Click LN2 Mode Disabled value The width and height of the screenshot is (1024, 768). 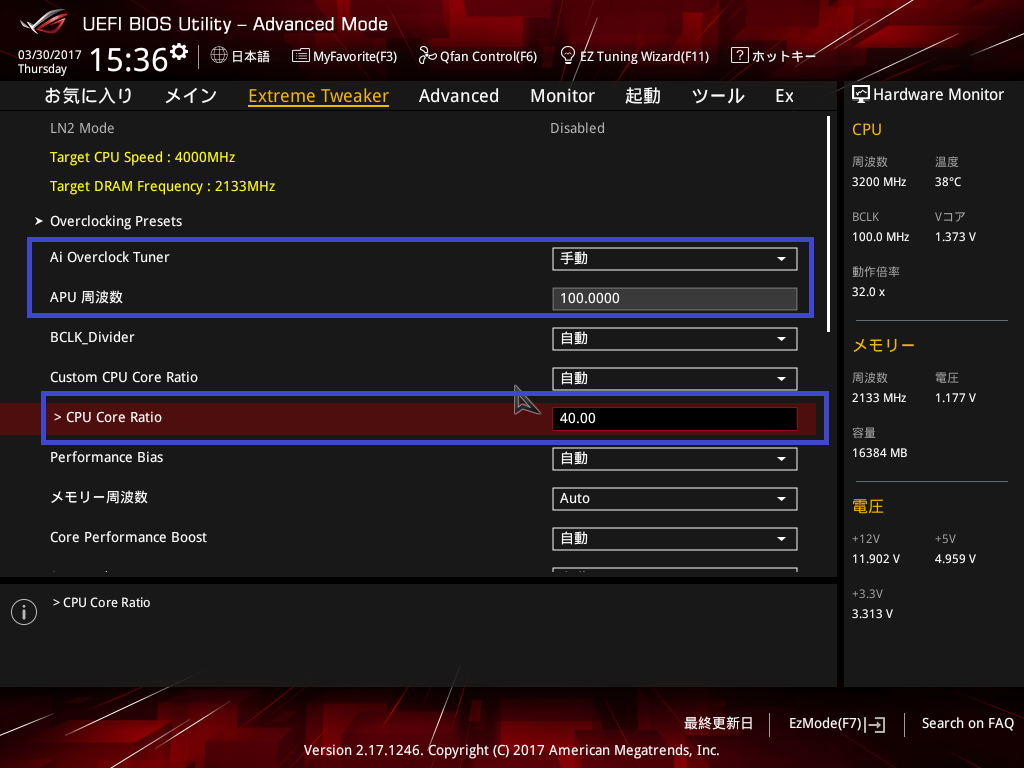577,129
